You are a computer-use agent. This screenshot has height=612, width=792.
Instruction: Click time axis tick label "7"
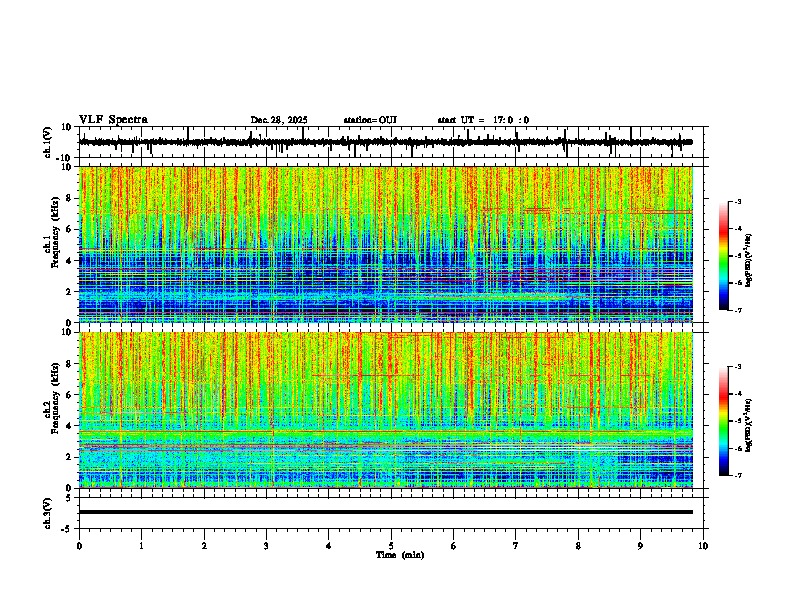pyautogui.click(x=516, y=546)
